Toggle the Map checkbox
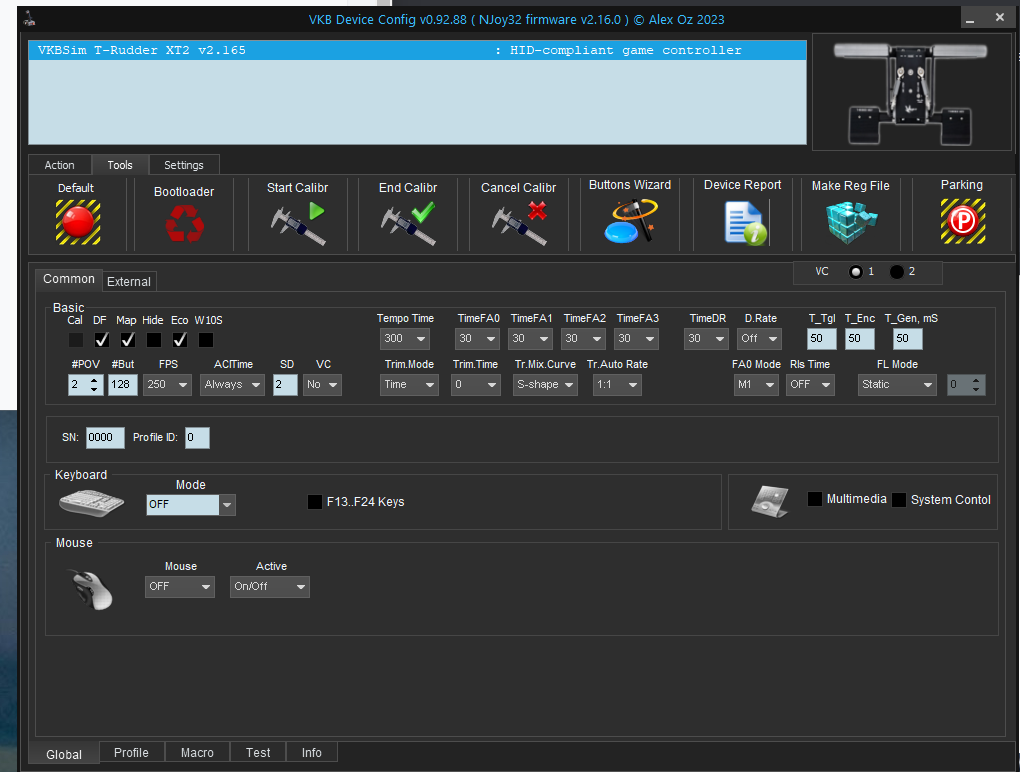The image size is (1020, 772). [x=128, y=339]
